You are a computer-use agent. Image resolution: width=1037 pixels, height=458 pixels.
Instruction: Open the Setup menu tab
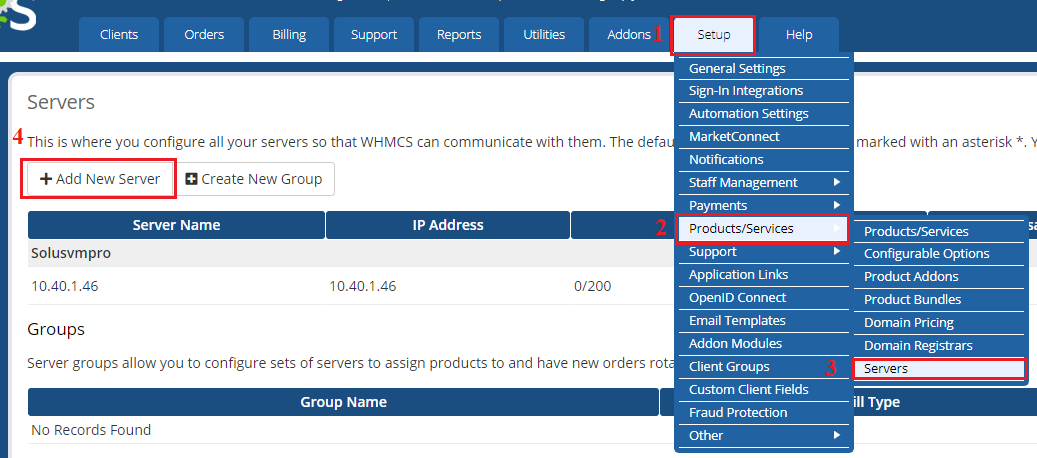tap(713, 35)
